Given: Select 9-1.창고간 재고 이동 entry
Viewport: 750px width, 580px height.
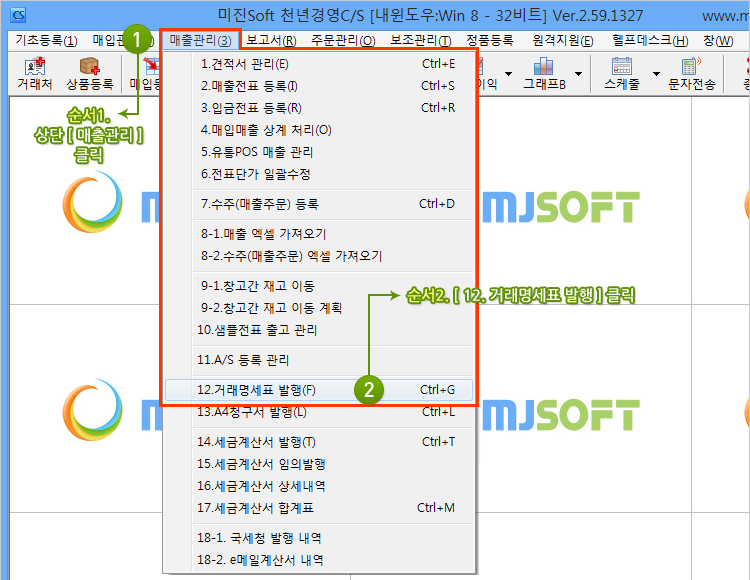Looking at the screenshot, I should [320, 286].
